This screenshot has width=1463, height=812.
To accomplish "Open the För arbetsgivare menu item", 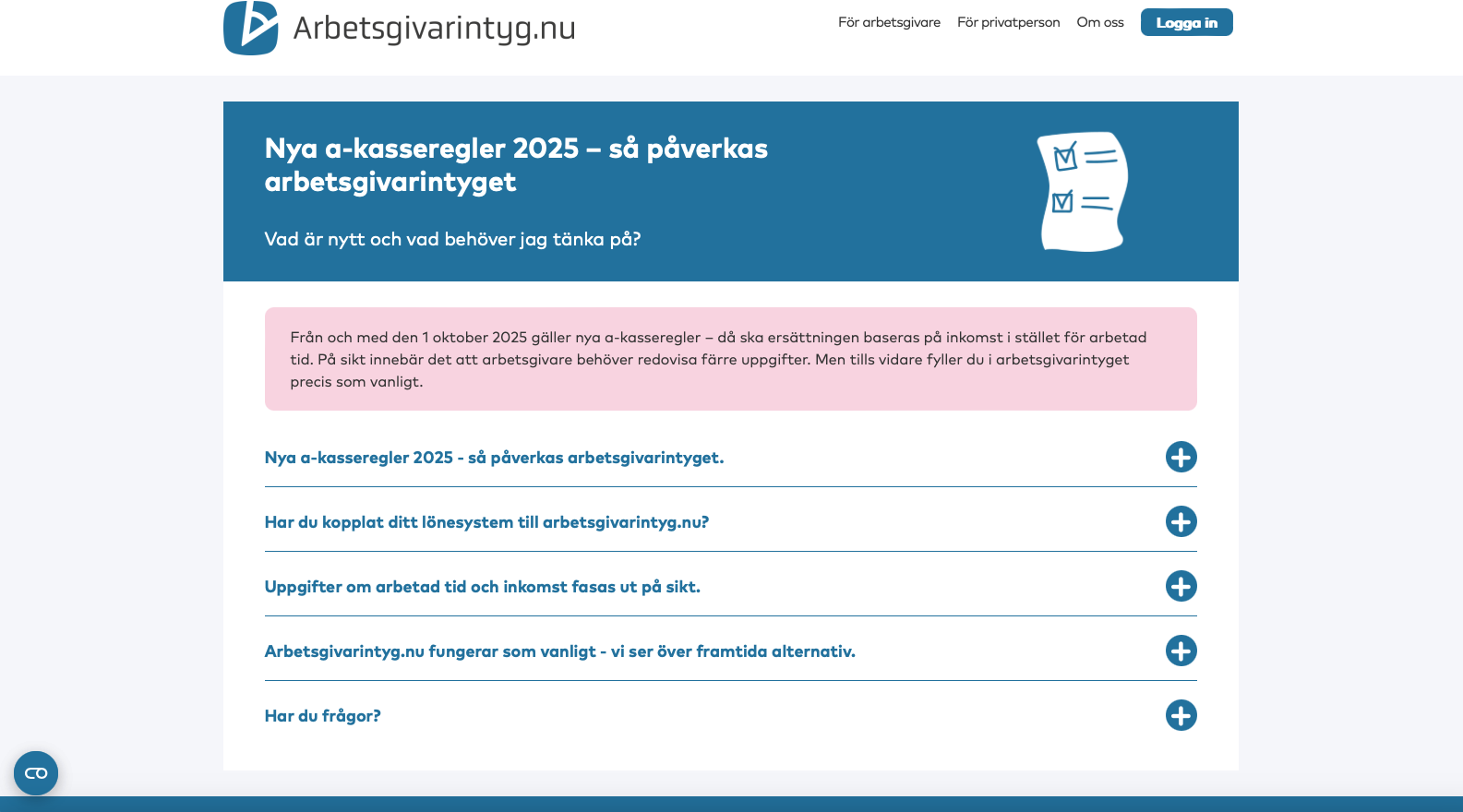I will click(889, 22).
